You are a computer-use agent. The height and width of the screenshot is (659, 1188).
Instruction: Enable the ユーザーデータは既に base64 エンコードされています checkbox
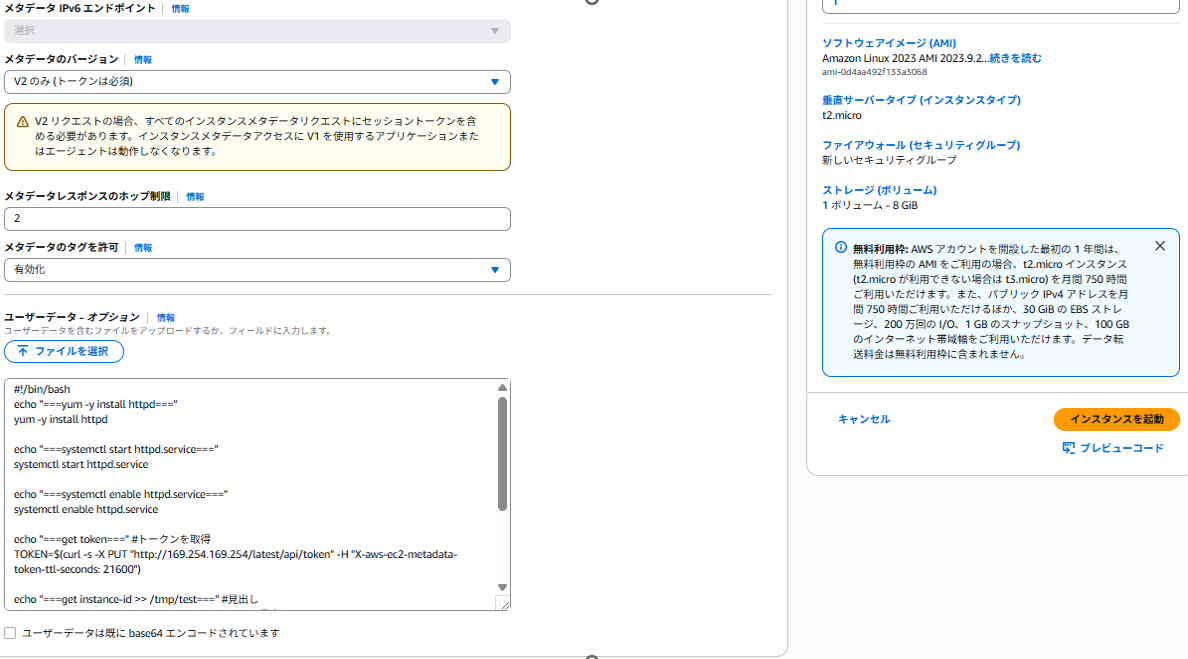coord(10,632)
